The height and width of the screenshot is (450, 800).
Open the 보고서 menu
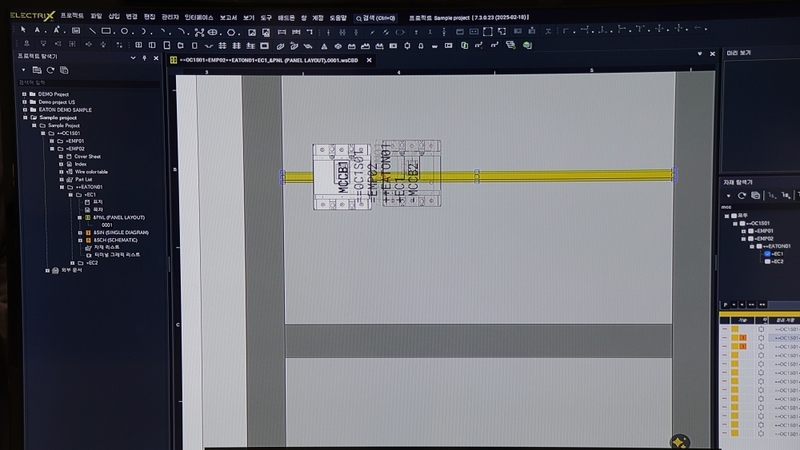click(x=226, y=17)
